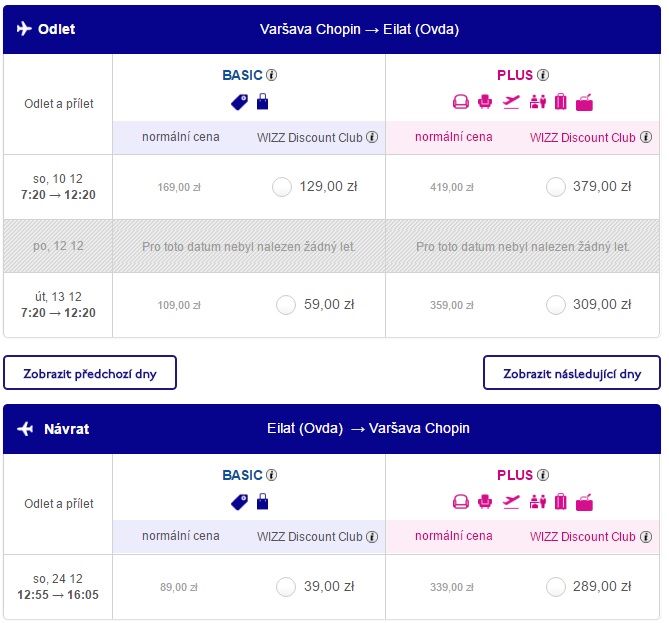This screenshot has height=623, width=669.
Task: Click info icon beside BASIC WIZZ Discount Club in Odlet
Action: tap(372, 137)
